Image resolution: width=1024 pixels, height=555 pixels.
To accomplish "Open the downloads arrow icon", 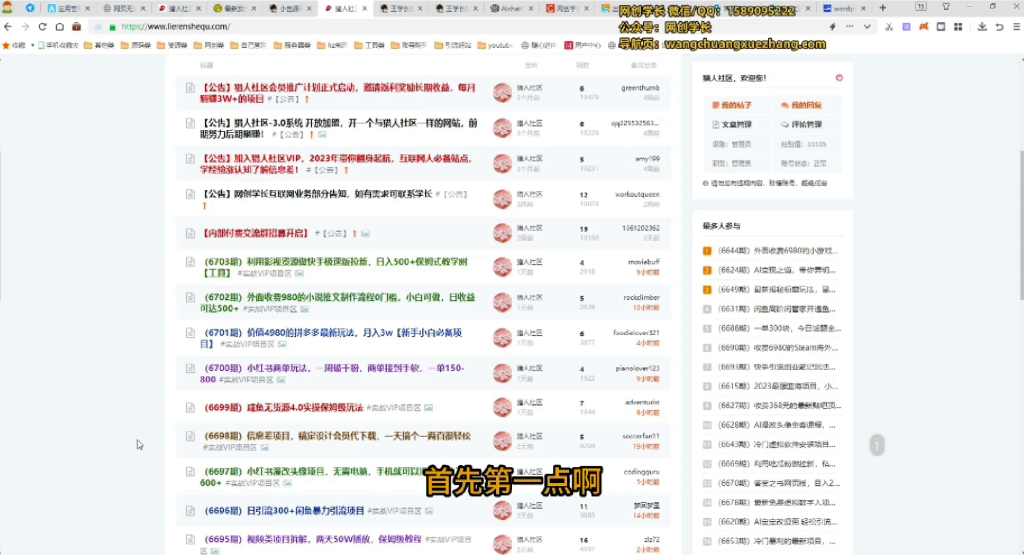I will [982, 27].
